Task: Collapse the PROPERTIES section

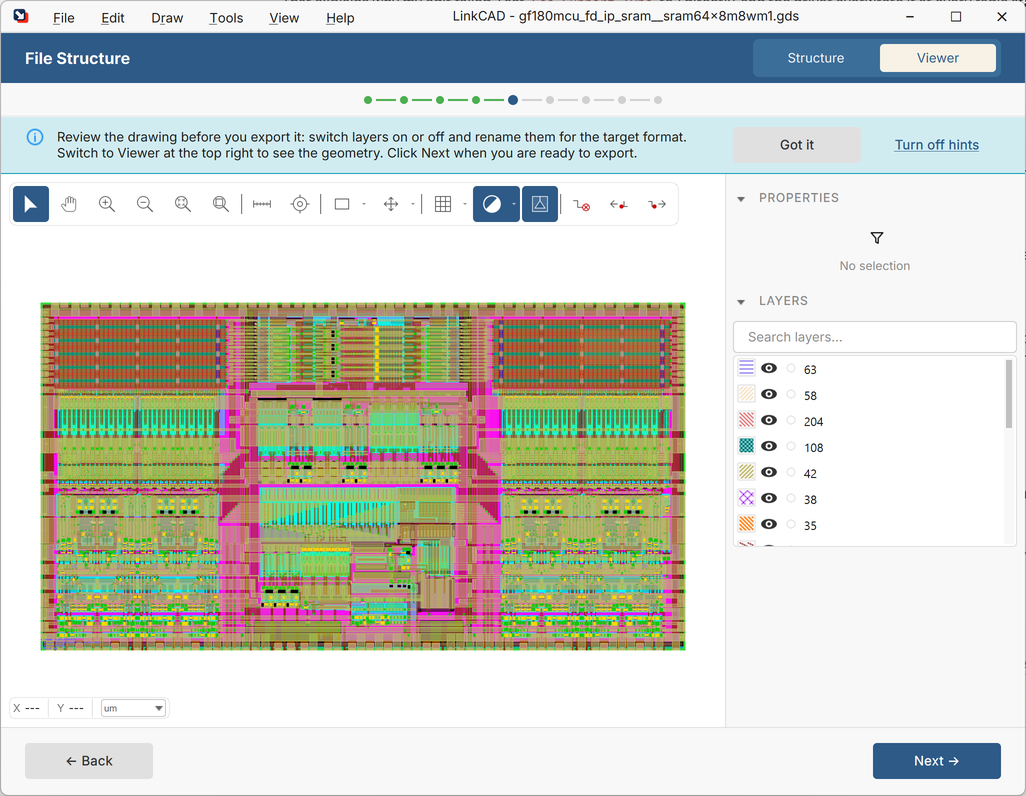Action: (741, 198)
